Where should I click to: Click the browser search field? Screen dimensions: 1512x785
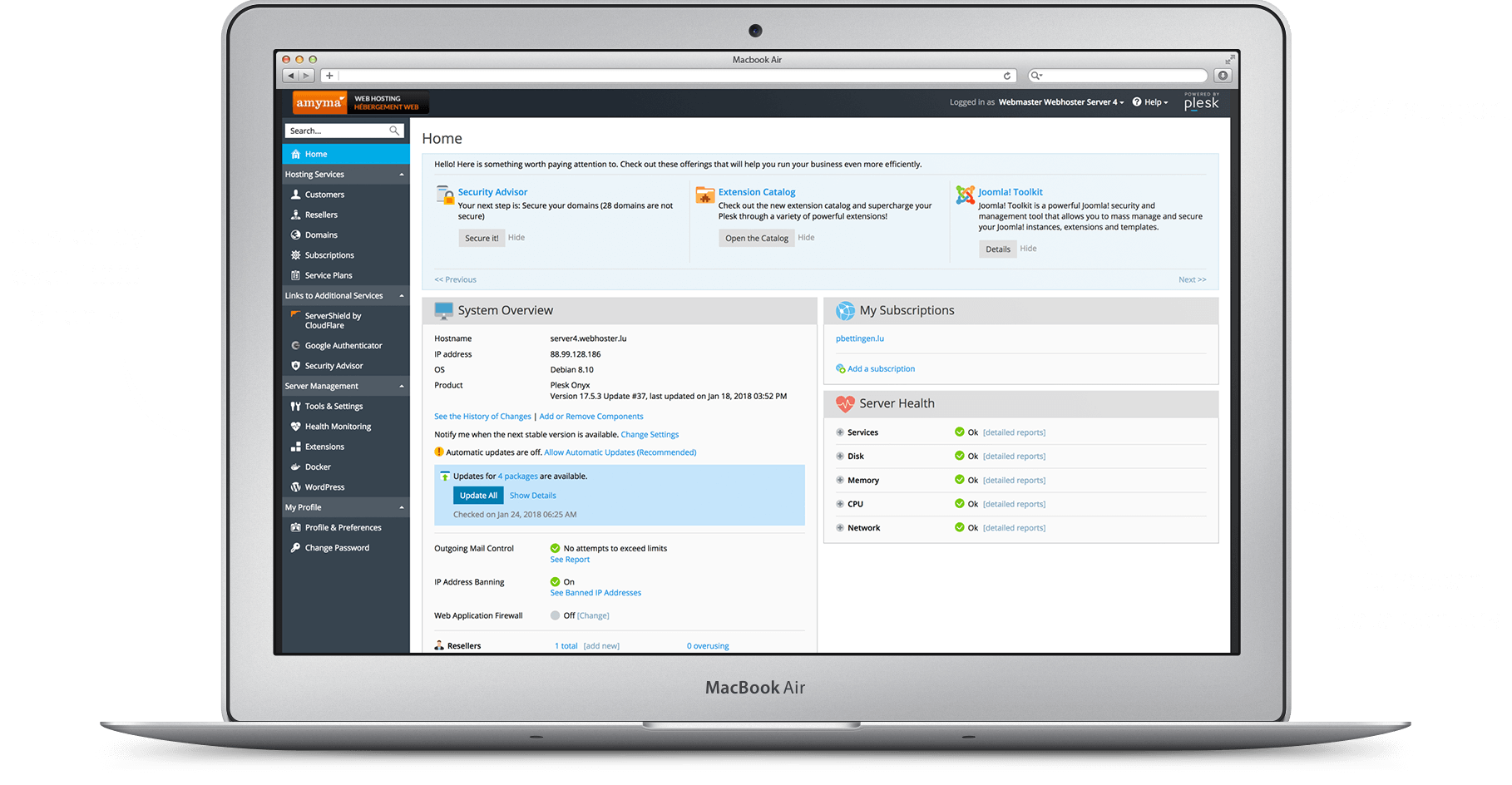point(1118,76)
